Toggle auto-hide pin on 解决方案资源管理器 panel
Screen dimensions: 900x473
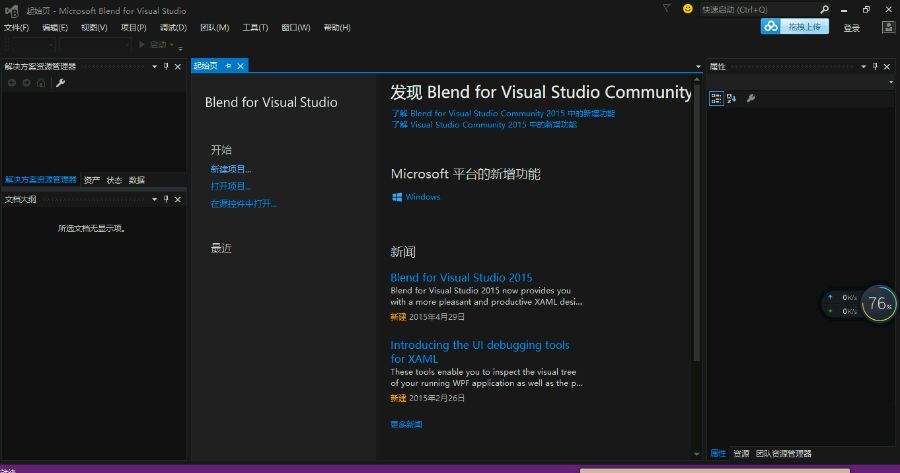click(x=166, y=67)
